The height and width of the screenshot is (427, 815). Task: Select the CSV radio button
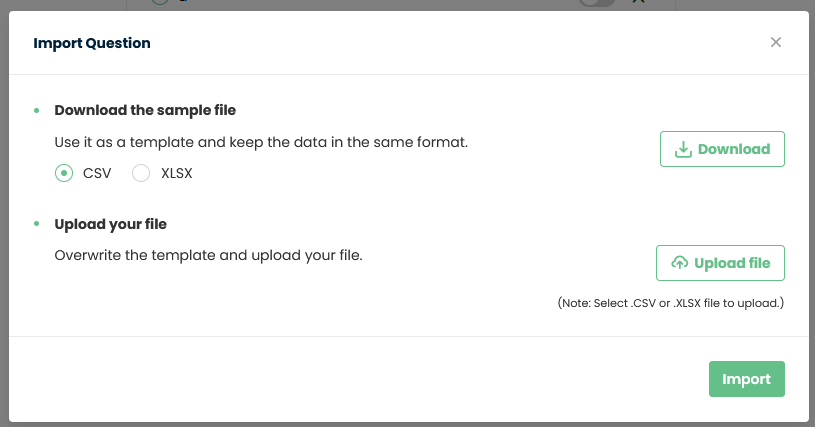coord(64,173)
